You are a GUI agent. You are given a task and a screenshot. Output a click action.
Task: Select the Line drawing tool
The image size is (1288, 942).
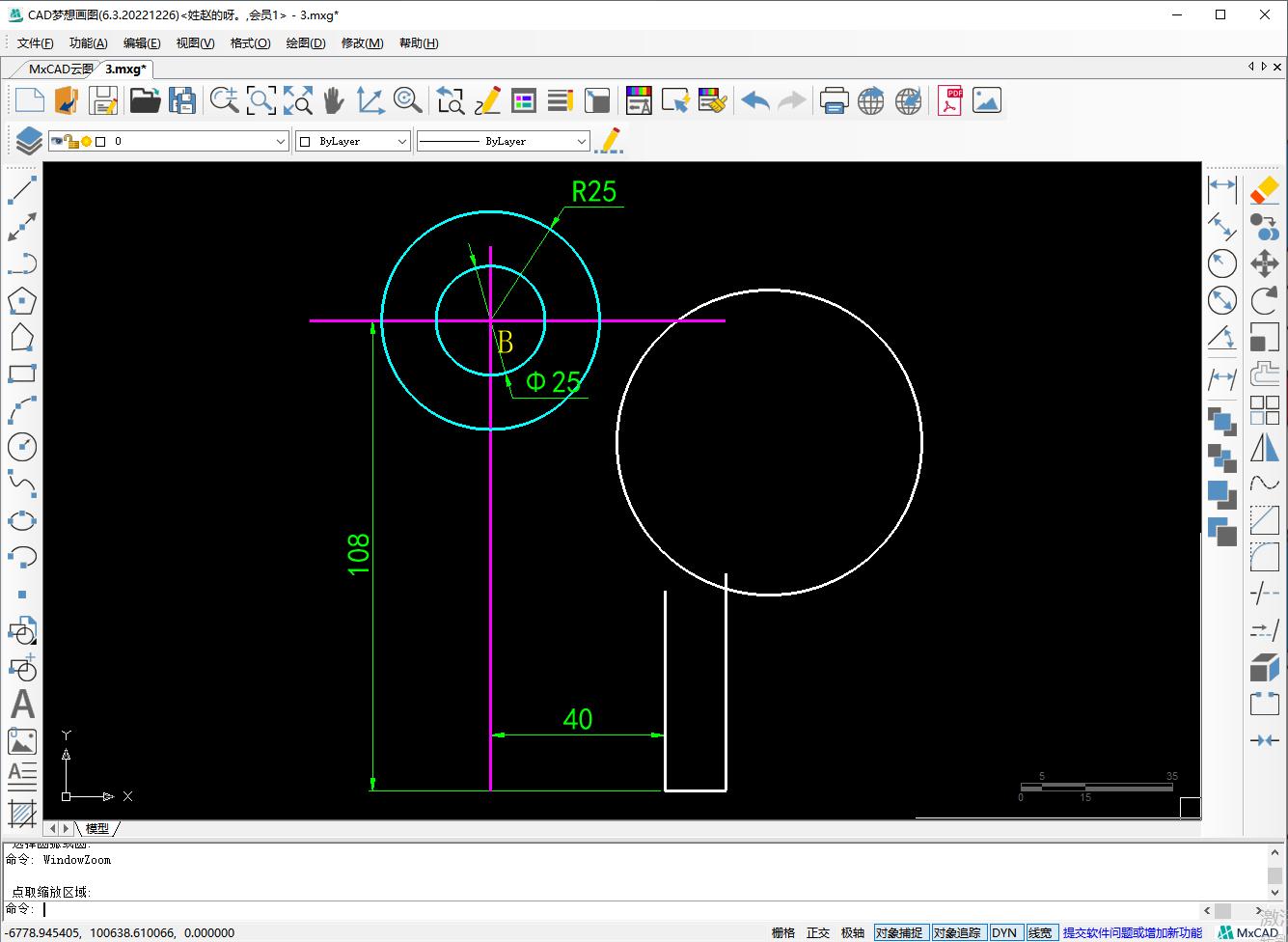(x=22, y=190)
